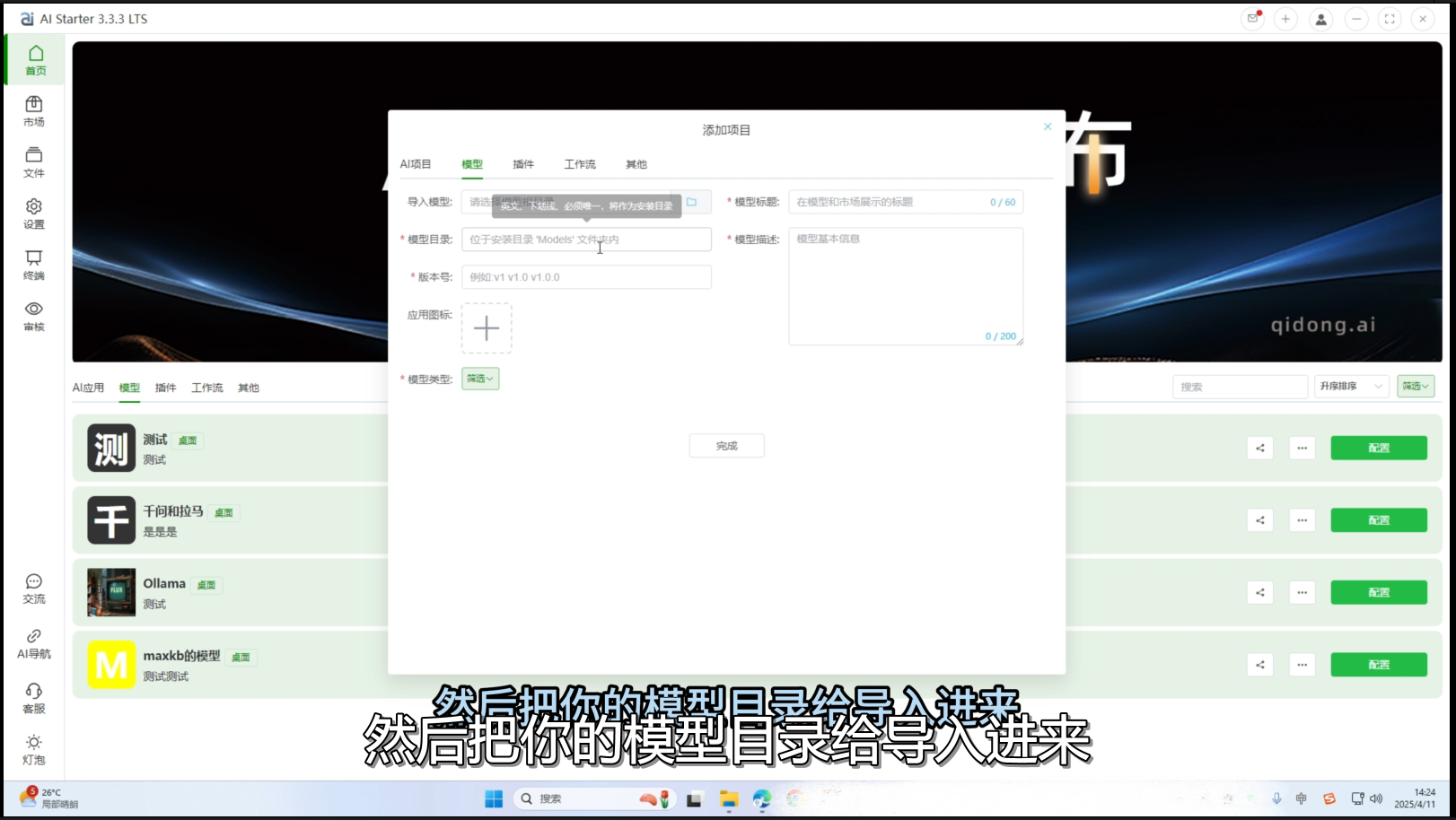Open more options for 千问和拉马 row
The image size is (1456, 820).
pos(1302,520)
